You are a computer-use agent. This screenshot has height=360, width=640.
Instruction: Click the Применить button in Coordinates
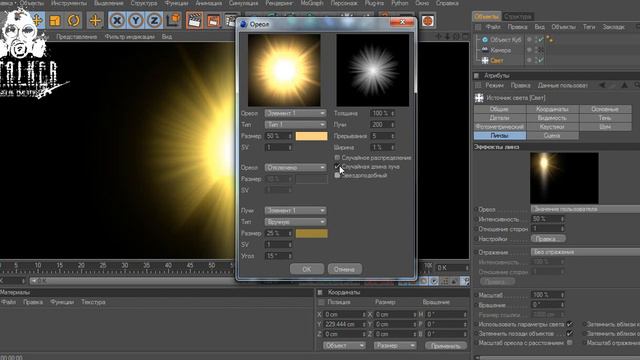click(446, 346)
